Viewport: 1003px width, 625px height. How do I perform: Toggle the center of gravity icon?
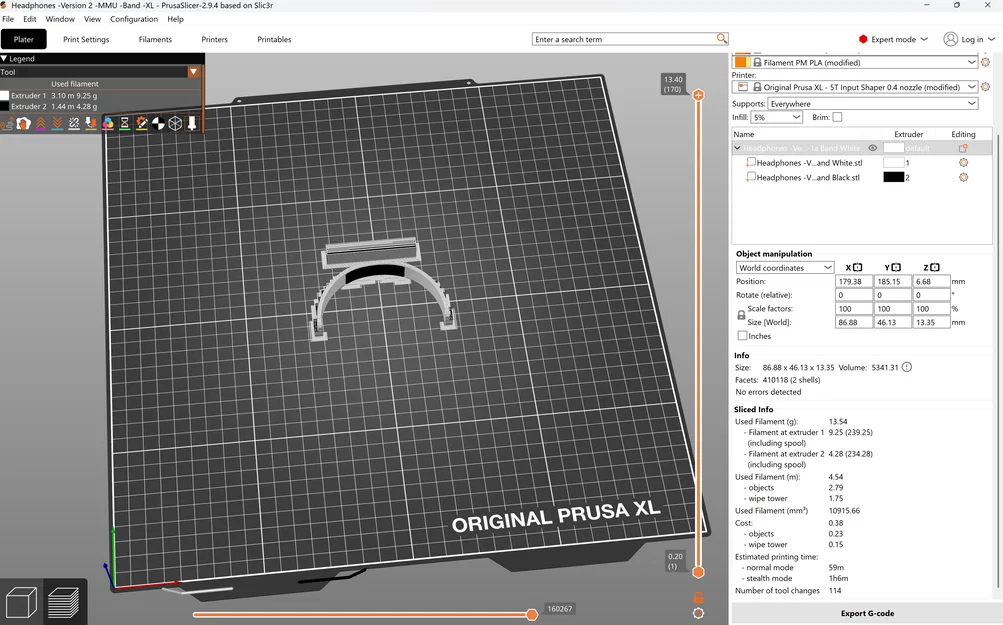click(158, 123)
